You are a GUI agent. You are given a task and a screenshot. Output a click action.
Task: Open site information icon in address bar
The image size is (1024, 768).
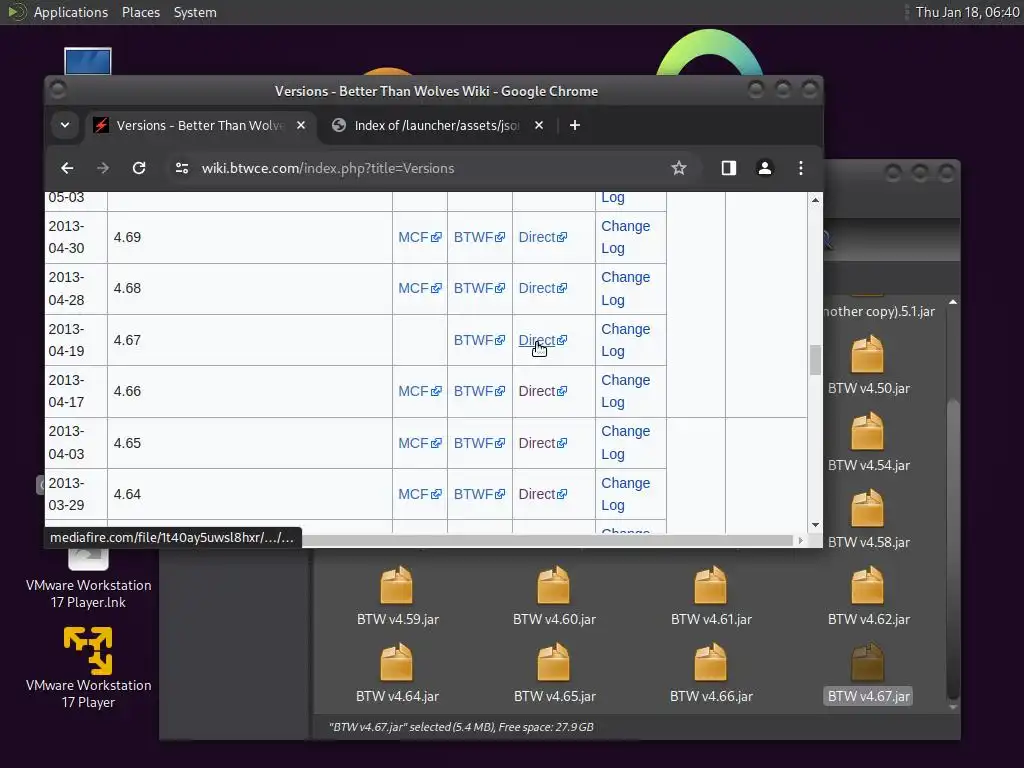182,168
